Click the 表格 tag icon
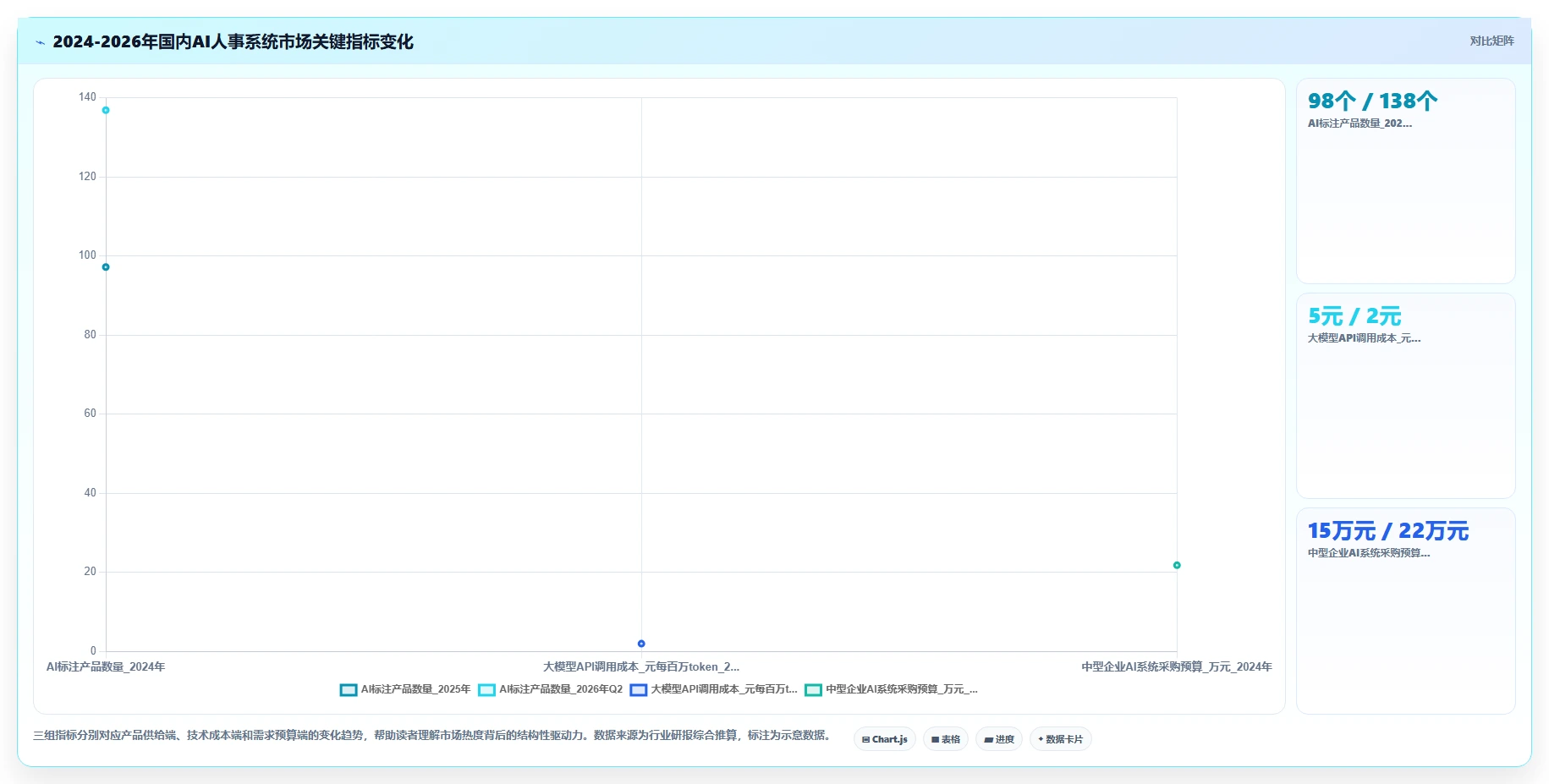The width and height of the screenshot is (1549, 784). 935,739
